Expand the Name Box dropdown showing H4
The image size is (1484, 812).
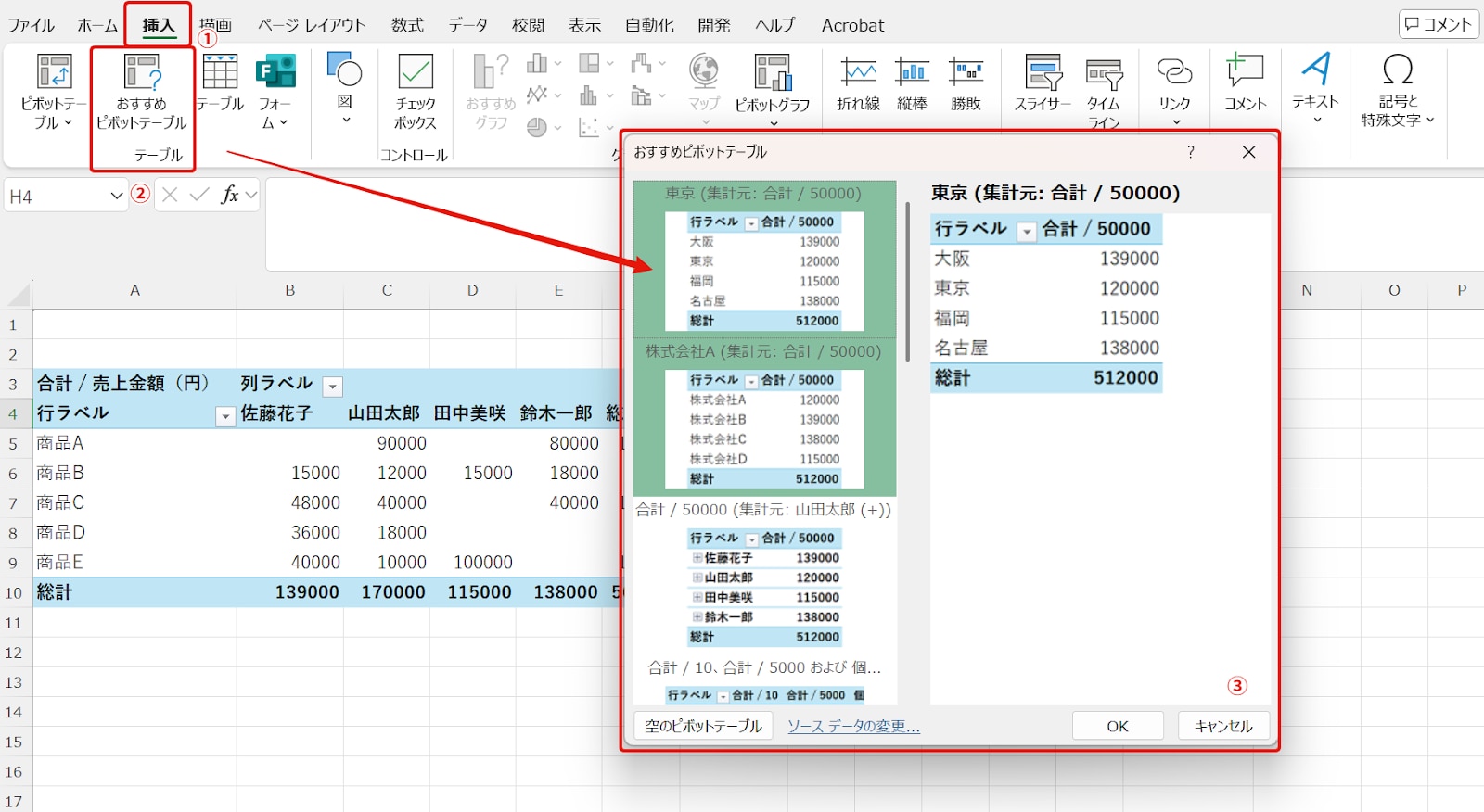116,196
